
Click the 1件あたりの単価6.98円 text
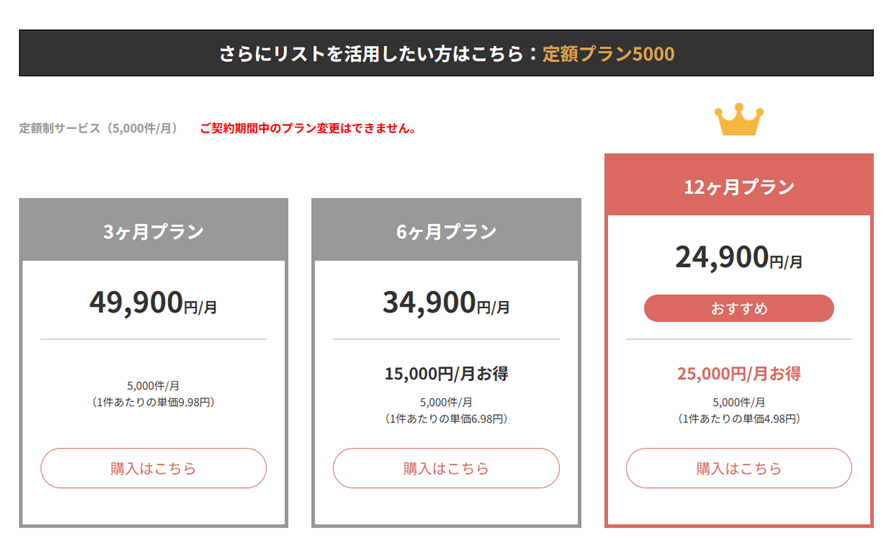point(446,419)
